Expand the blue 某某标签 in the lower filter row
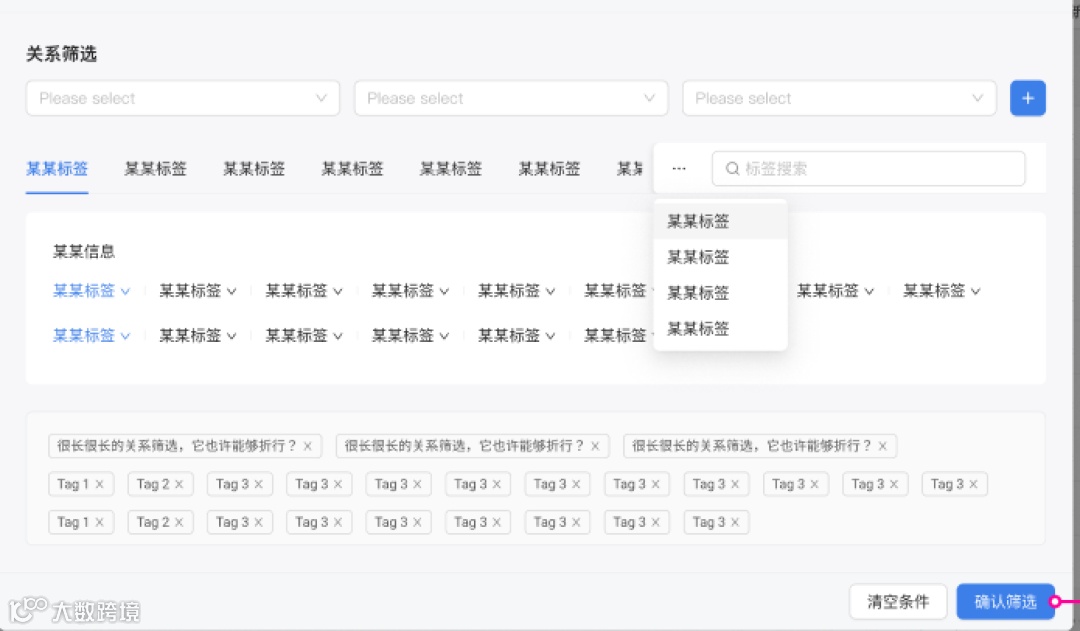The height and width of the screenshot is (631, 1080). pos(92,335)
